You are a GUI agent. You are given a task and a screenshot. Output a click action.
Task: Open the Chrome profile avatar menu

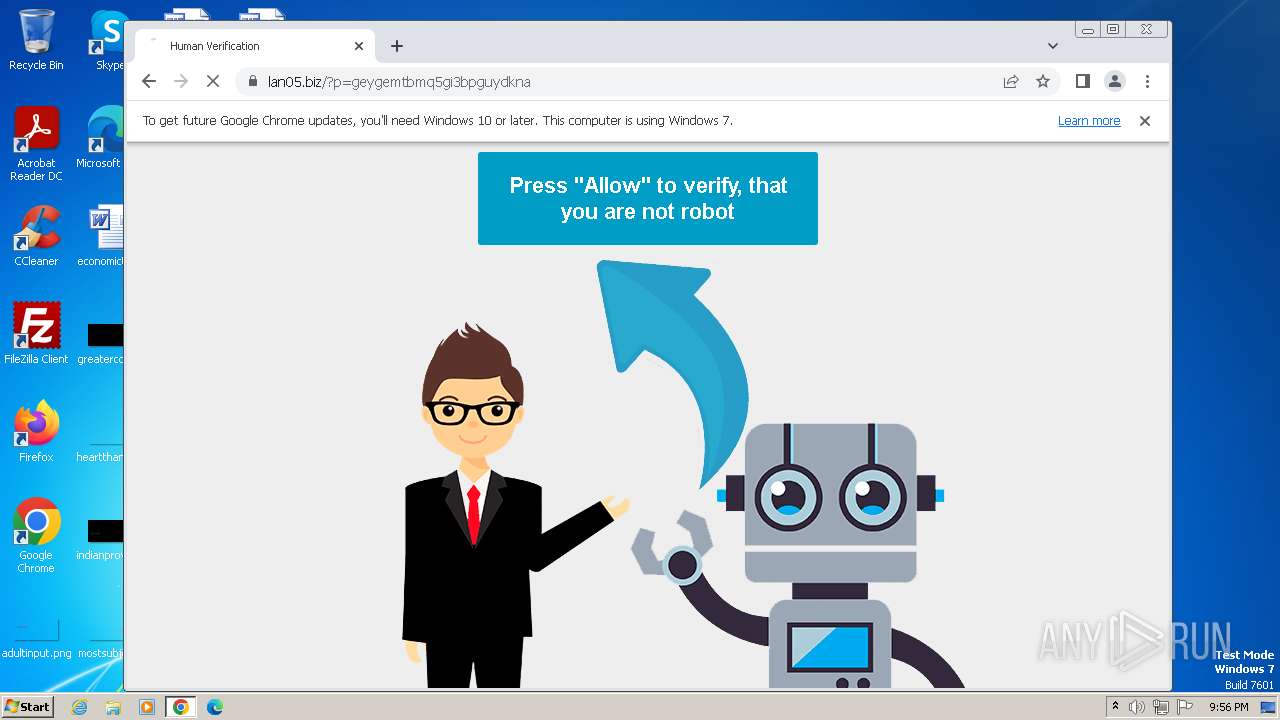(1115, 82)
